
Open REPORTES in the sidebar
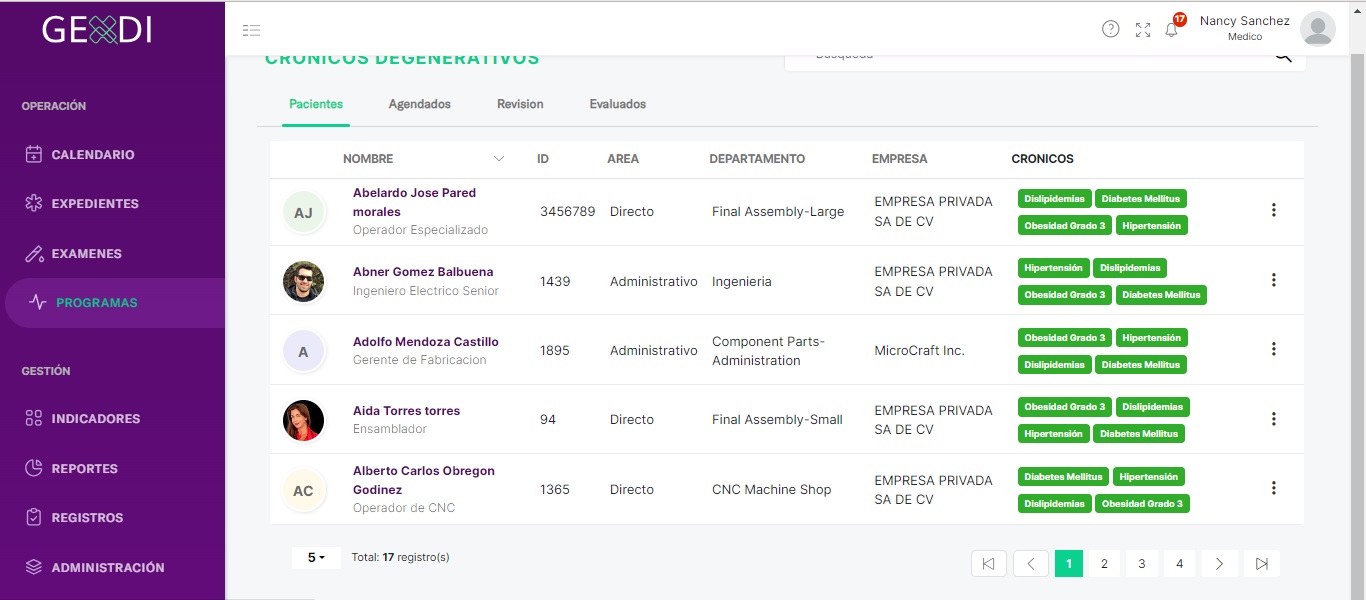tap(85, 469)
